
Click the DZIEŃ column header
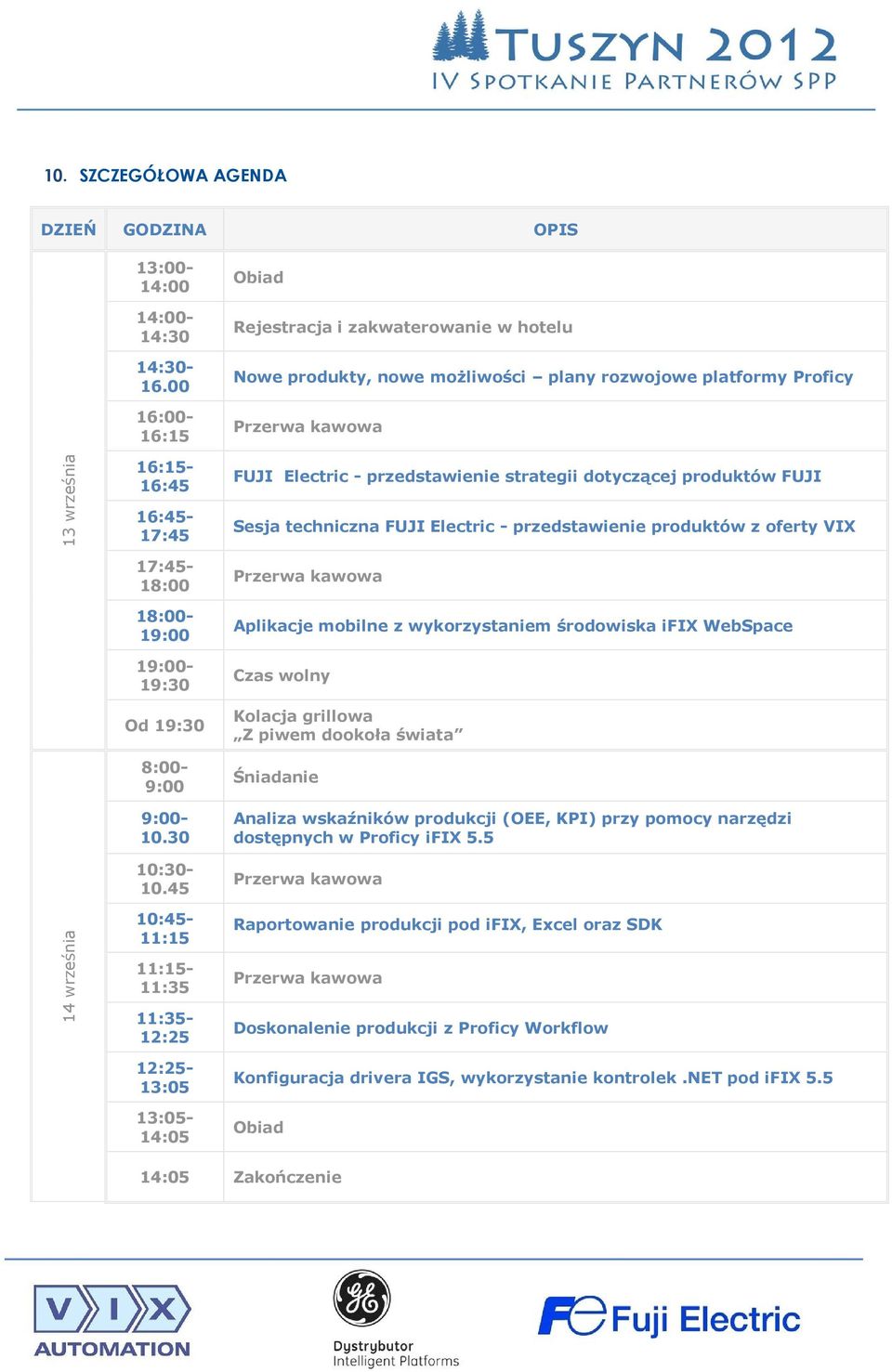[x=69, y=229]
